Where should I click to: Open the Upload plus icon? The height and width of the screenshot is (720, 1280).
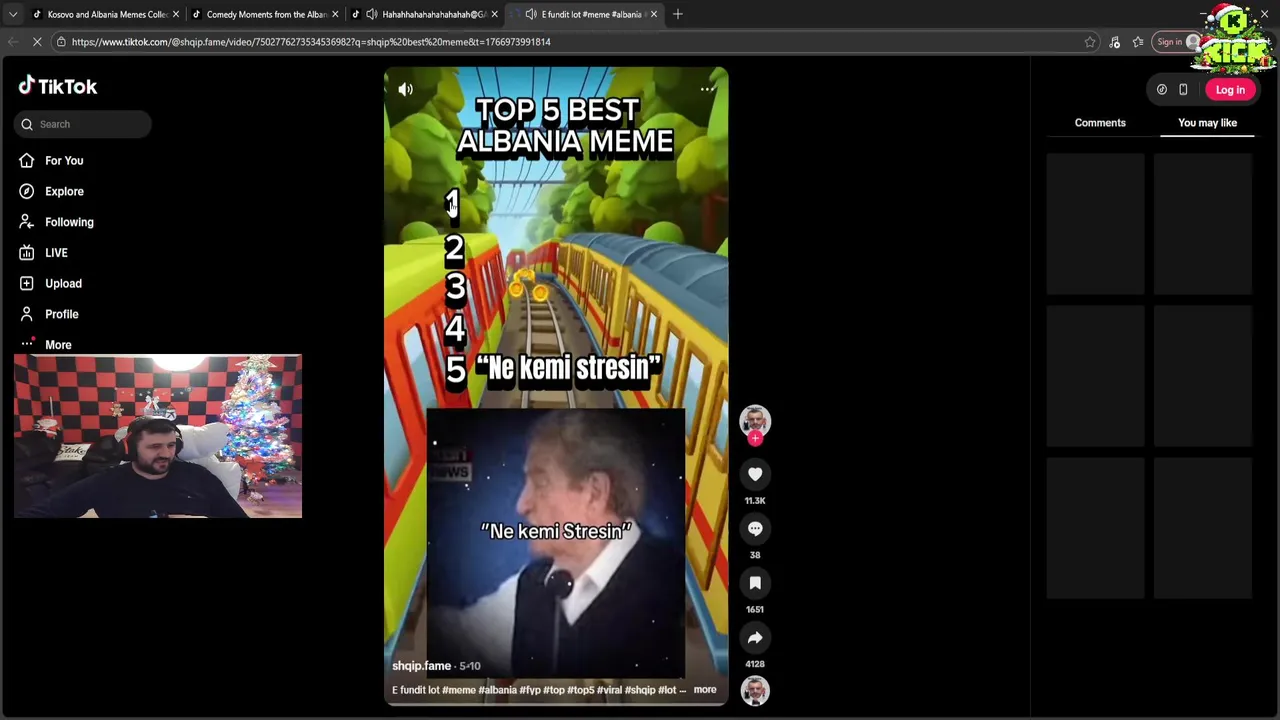(27, 283)
